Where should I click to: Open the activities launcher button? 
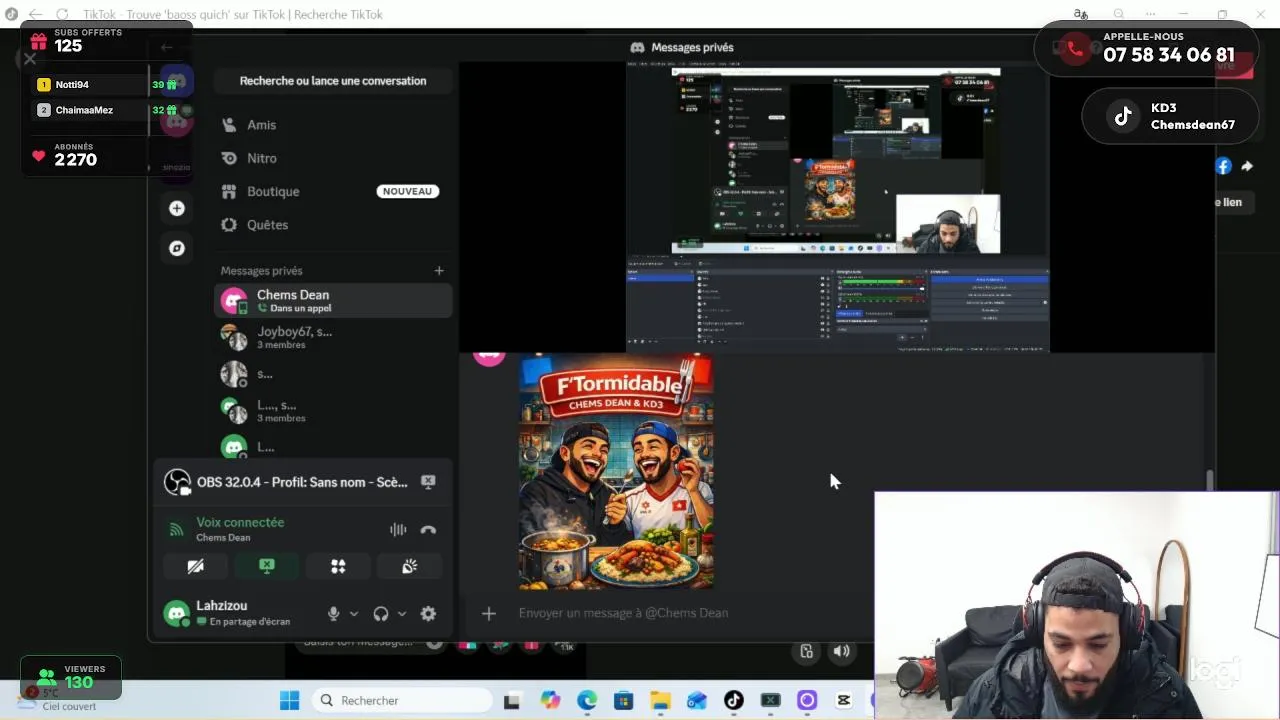pyautogui.click(x=338, y=566)
